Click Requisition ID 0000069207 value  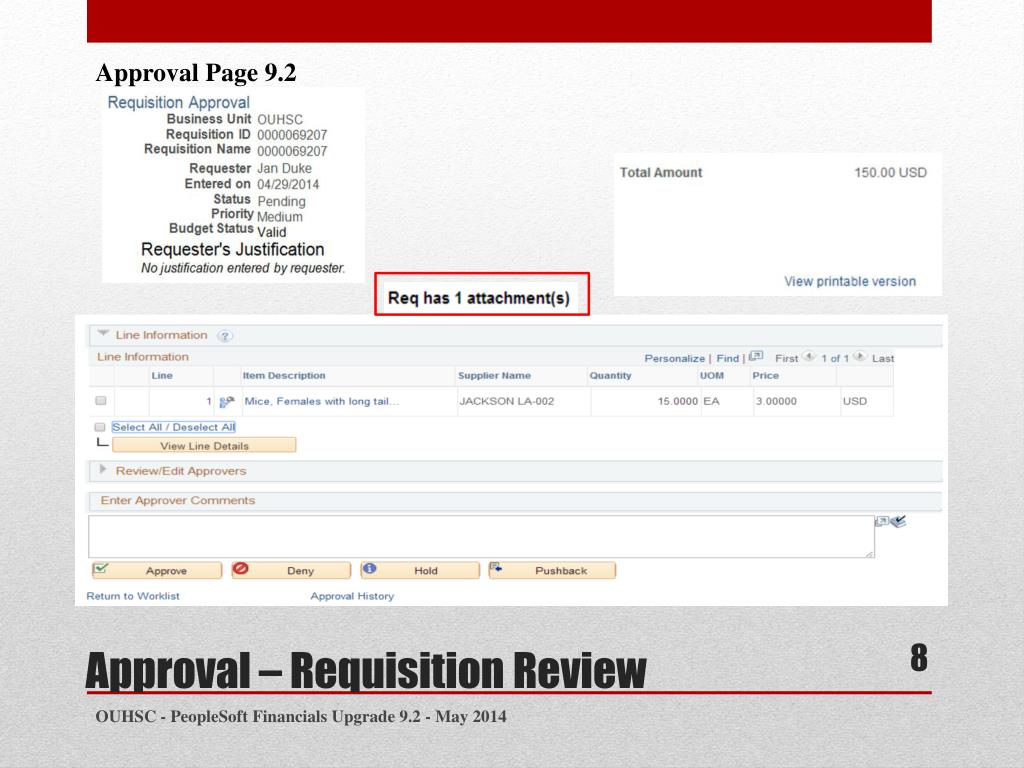[x=292, y=135]
